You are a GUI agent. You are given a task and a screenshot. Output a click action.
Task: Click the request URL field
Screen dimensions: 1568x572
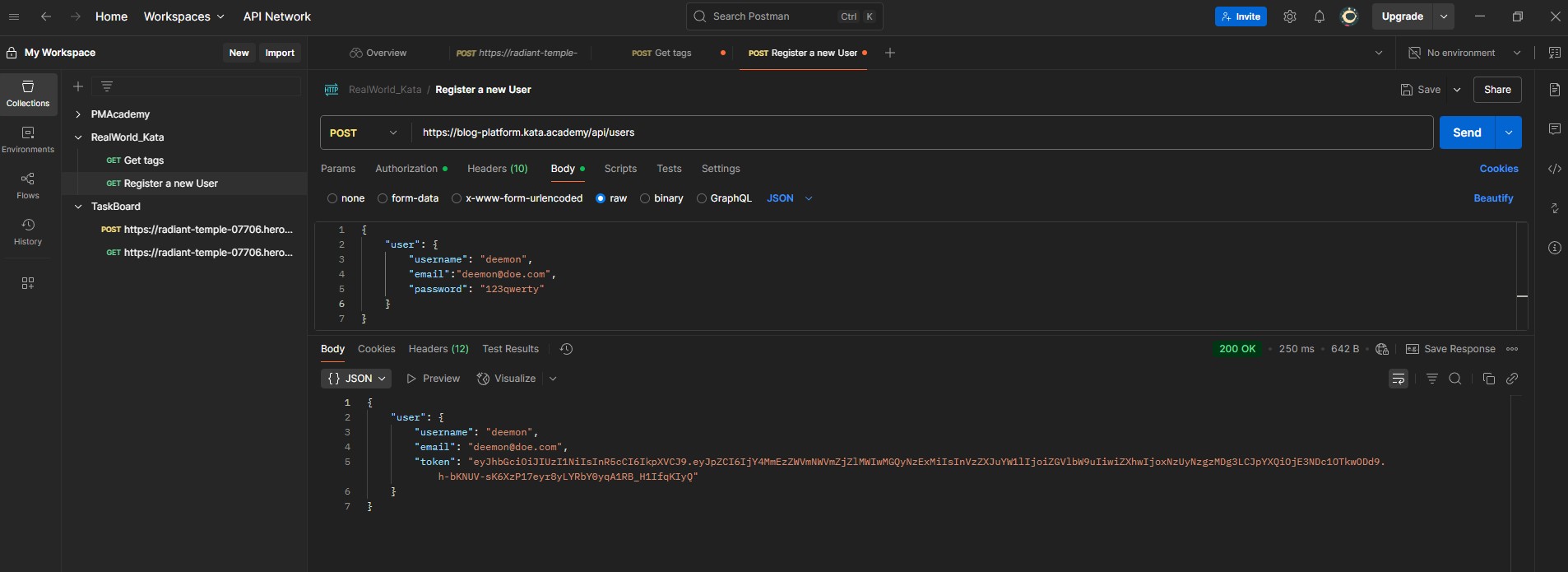[921, 133]
